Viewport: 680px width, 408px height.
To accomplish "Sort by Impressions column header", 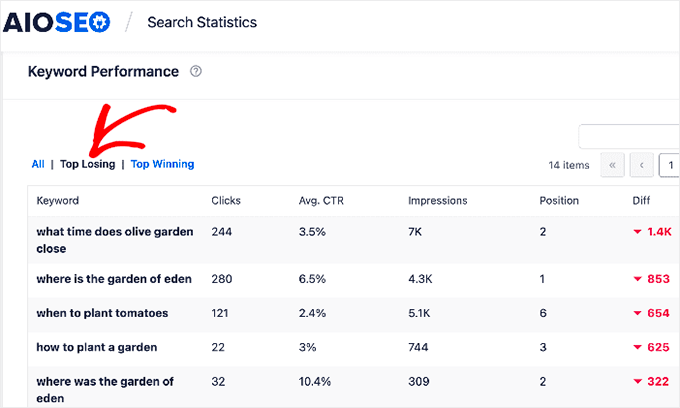I will coord(437,200).
